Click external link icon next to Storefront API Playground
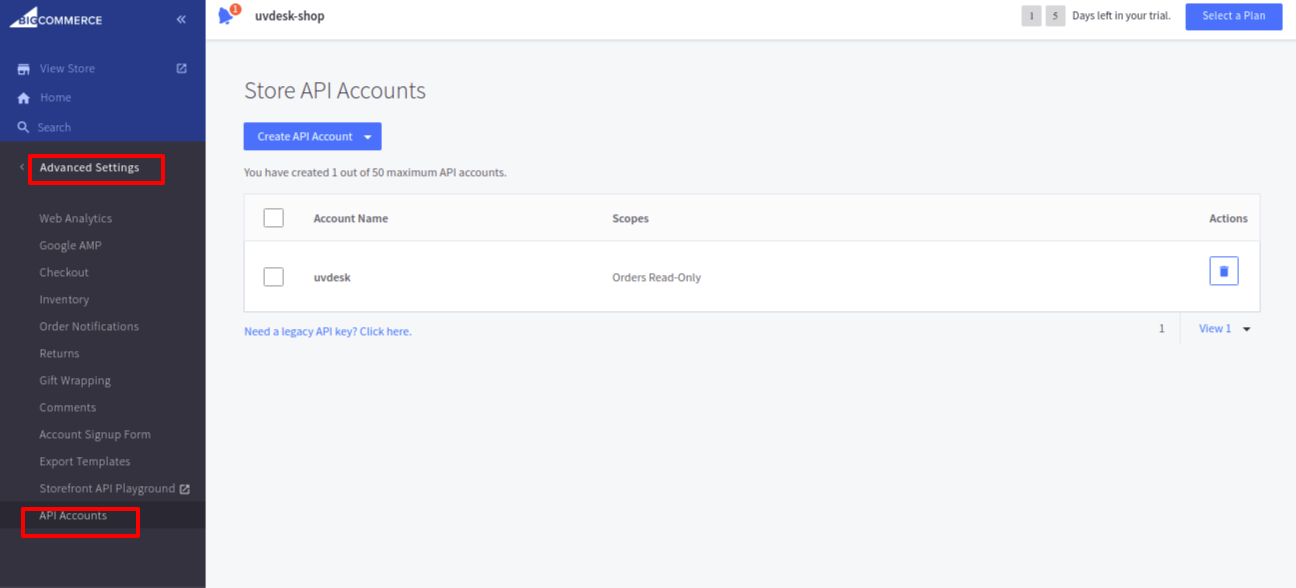This screenshot has height=588, width=1296. click(184, 489)
